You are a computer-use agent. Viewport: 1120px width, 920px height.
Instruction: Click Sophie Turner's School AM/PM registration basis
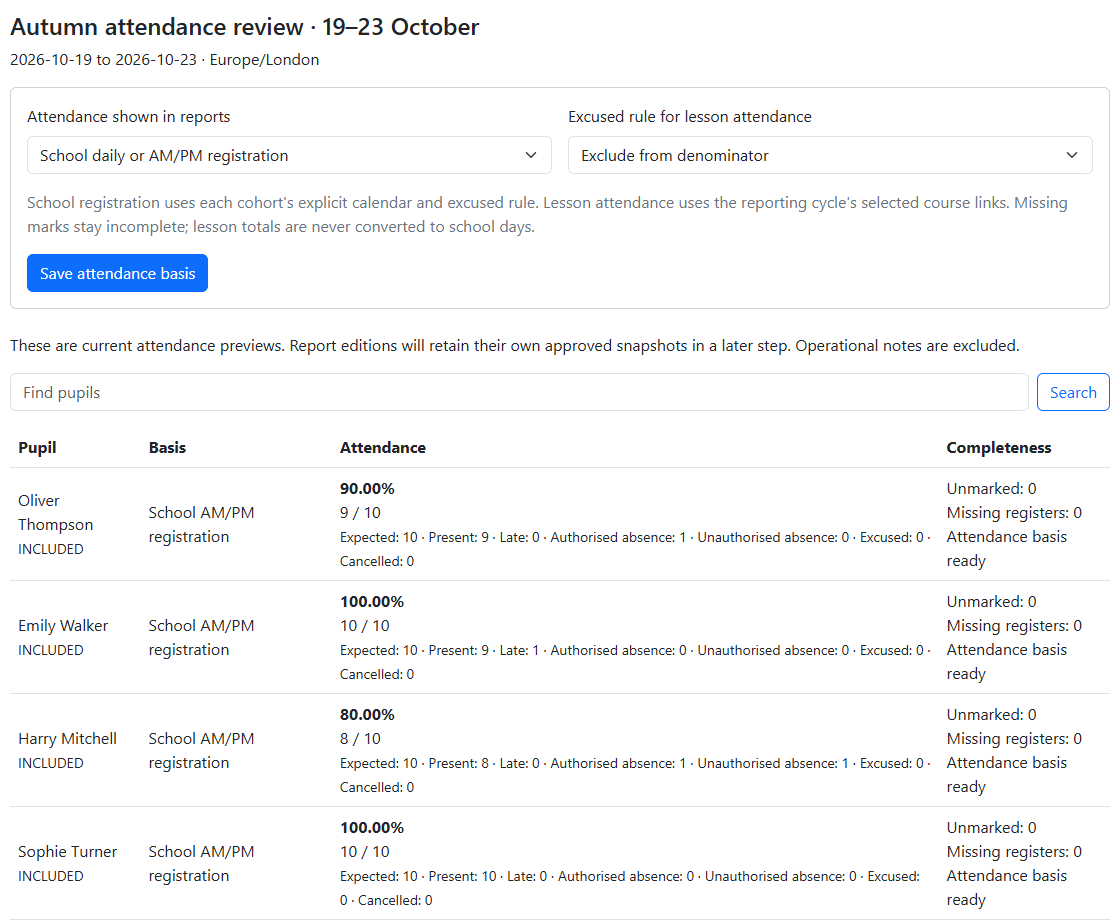tap(201, 863)
